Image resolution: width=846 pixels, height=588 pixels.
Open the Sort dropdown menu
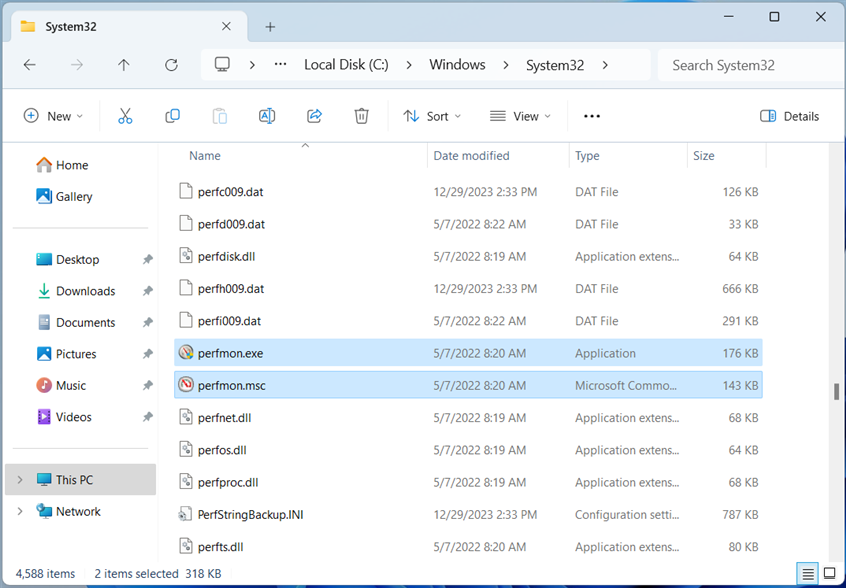click(x=432, y=116)
